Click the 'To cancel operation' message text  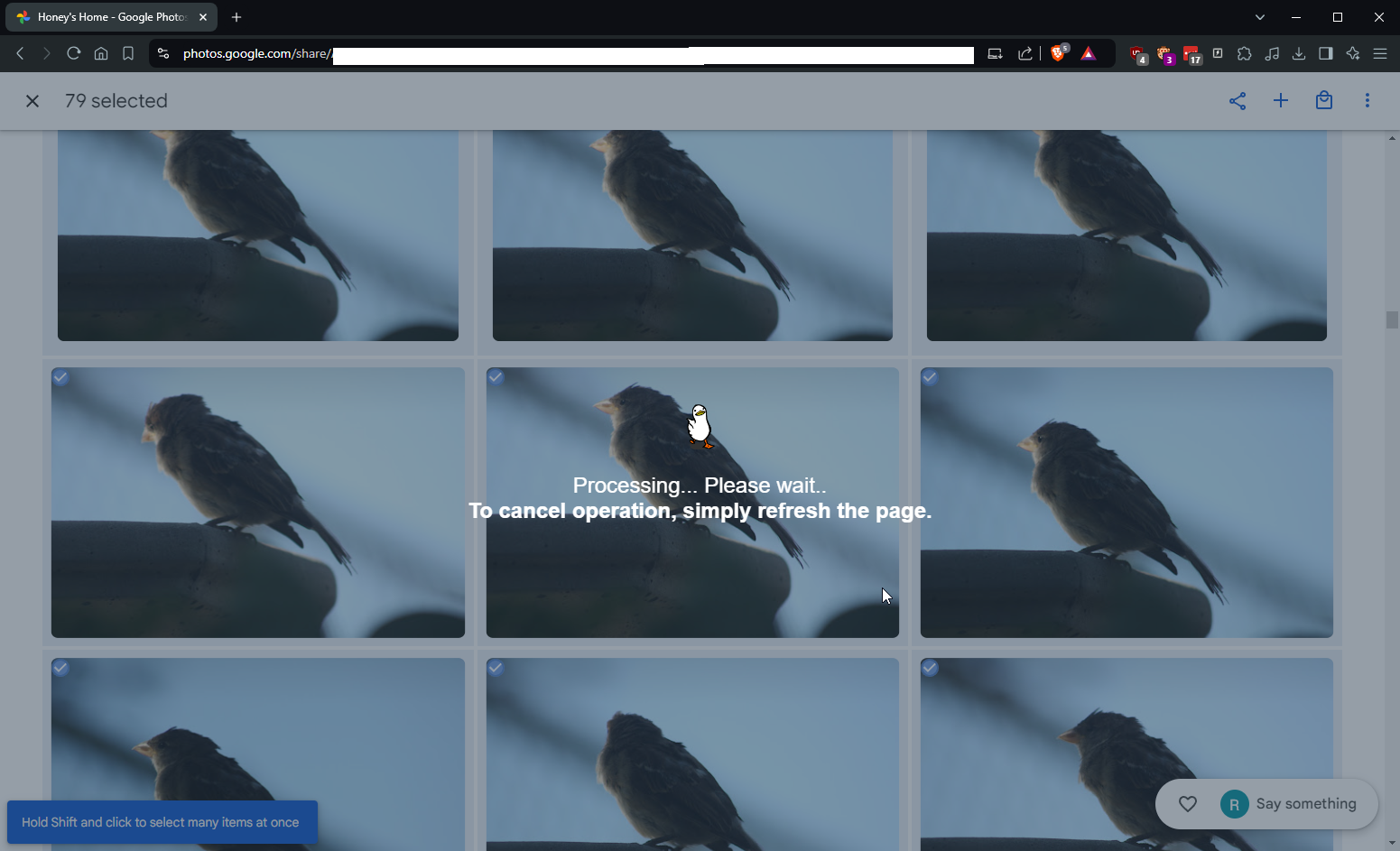(x=700, y=511)
